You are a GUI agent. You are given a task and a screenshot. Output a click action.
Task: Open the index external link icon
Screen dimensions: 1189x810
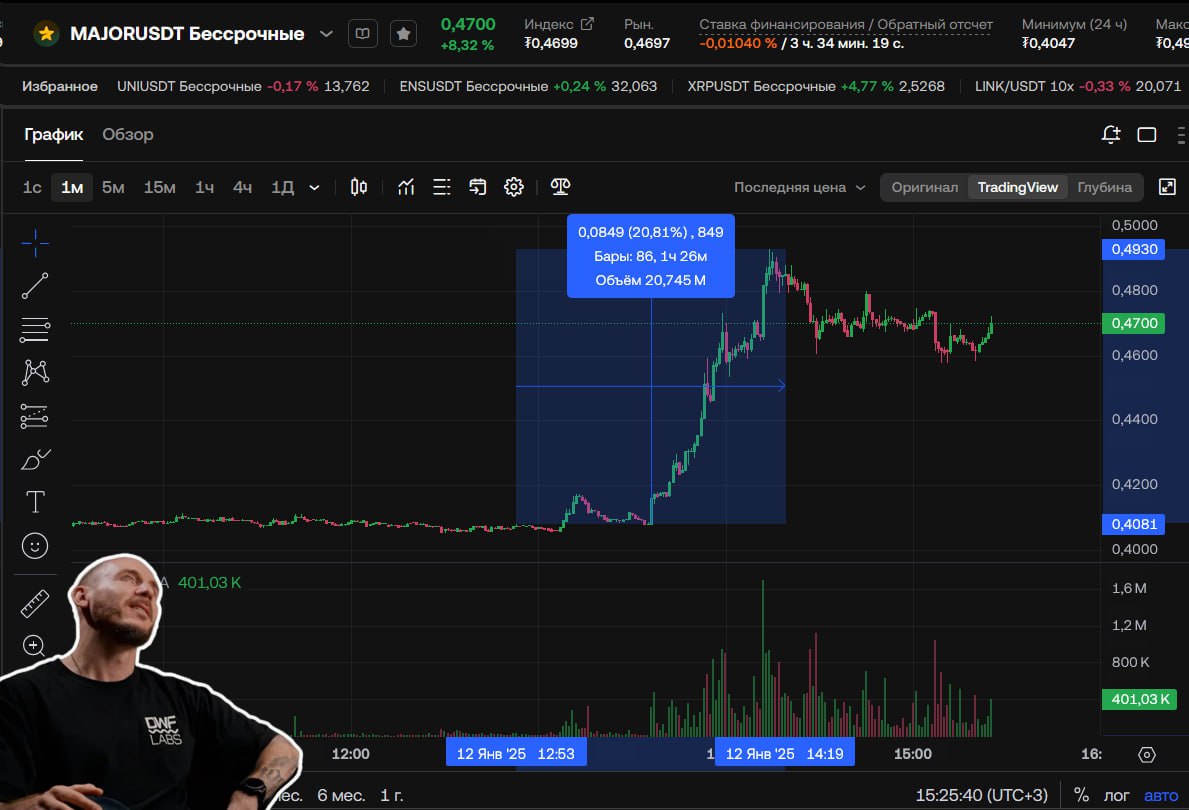point(587,24)
